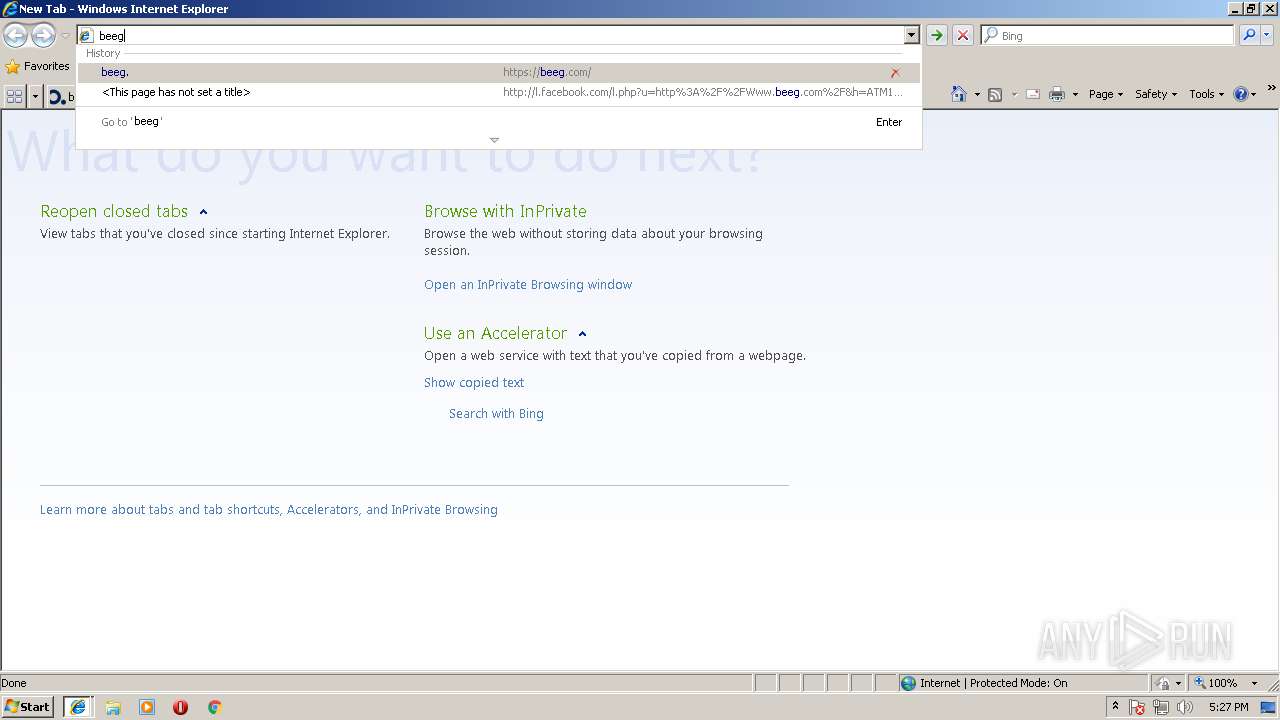Open the security padlock status dropdown
Image resolution: width=1280 pixels, height=720 pixels.
pyautogui.click(x=1169, y=683)
